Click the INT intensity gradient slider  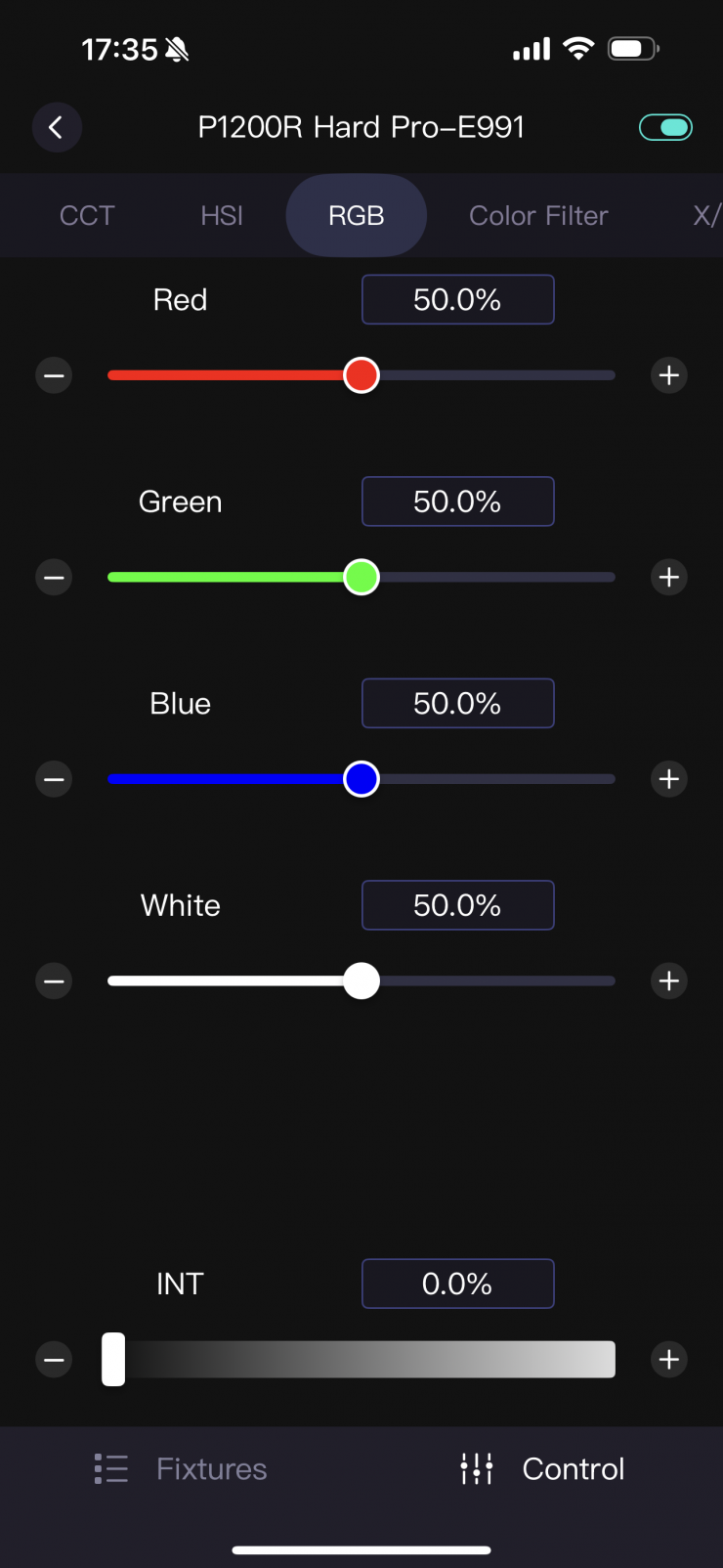point(361,1360)
